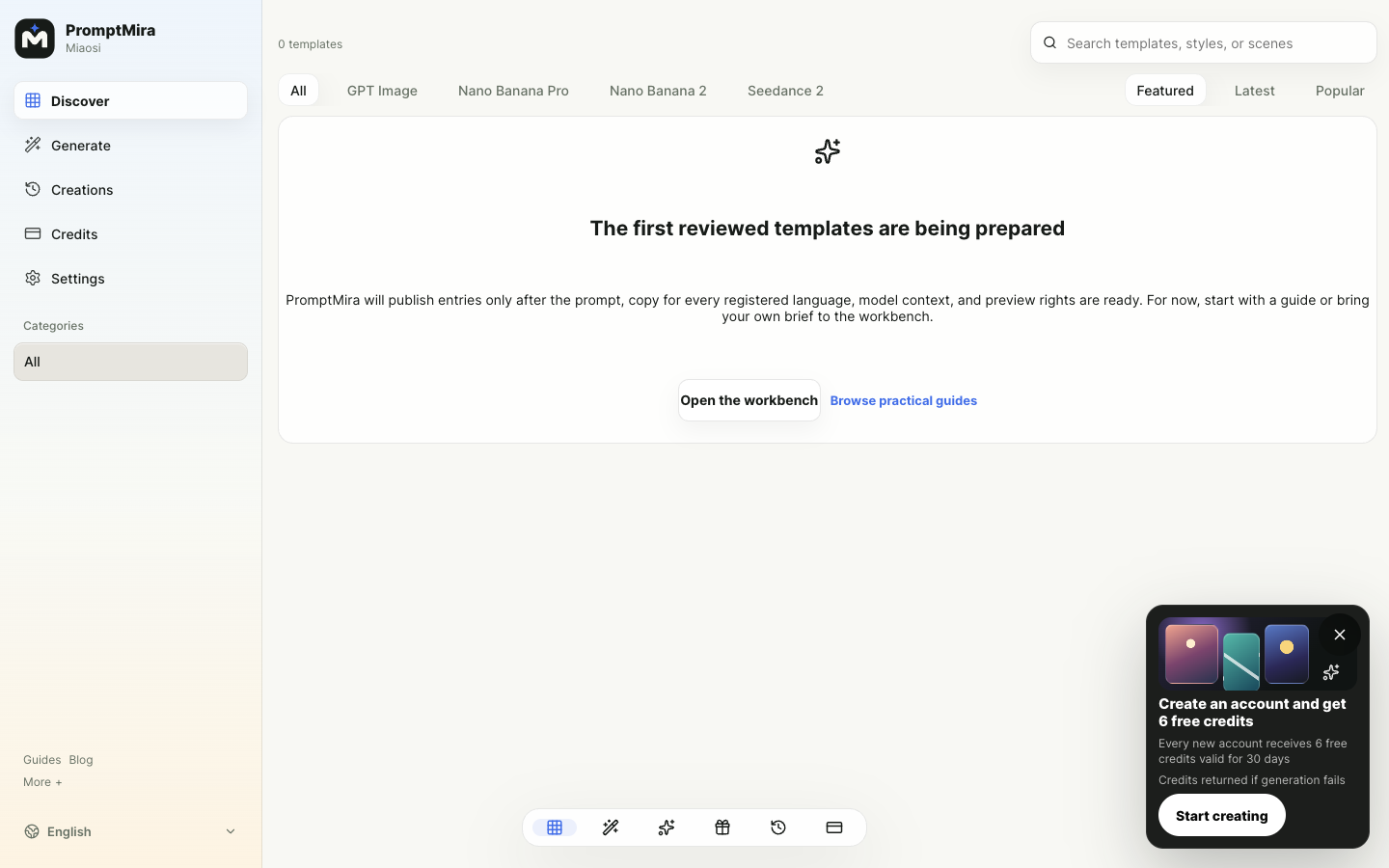
Task: Select the All model tab
Action: [298, 90]
